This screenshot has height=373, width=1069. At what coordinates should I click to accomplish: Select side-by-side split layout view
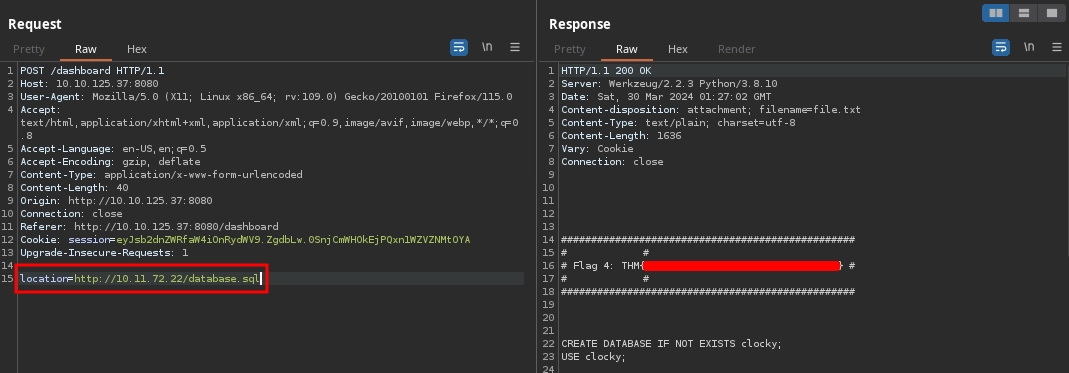coord(995,13)
